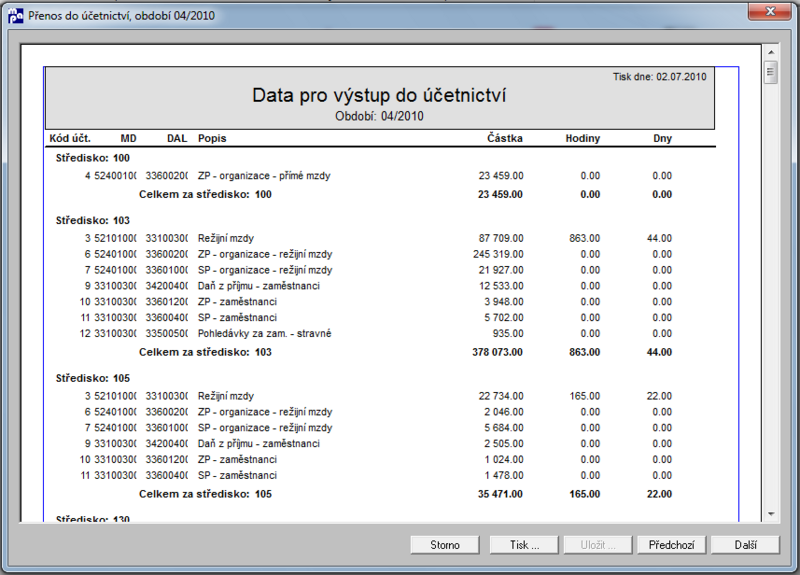Click the Středisko: 100 group heading
The width and height of the screenshot is (800, 575).
(x=92, y=158)
